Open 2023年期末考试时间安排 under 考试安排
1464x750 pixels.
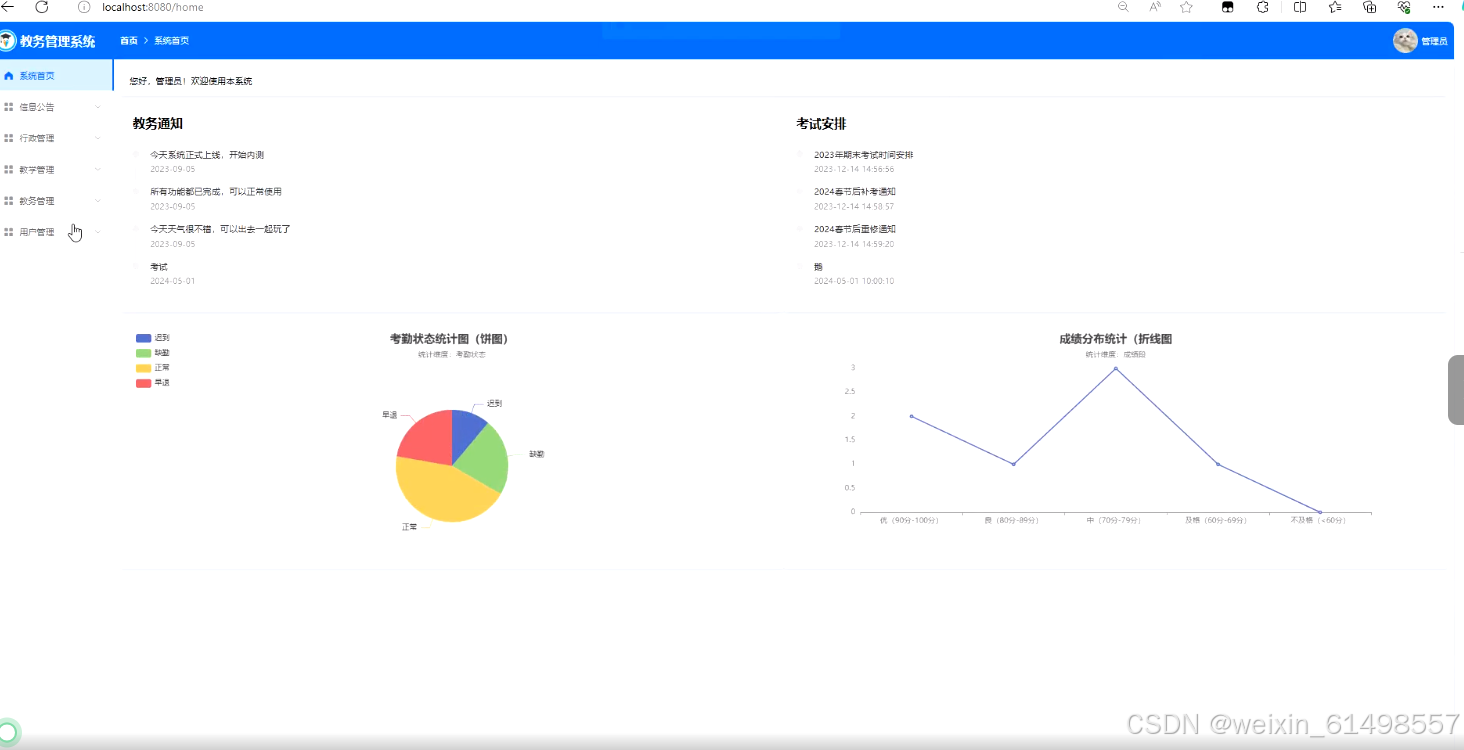pyautogui.click(x=864, y=154)
